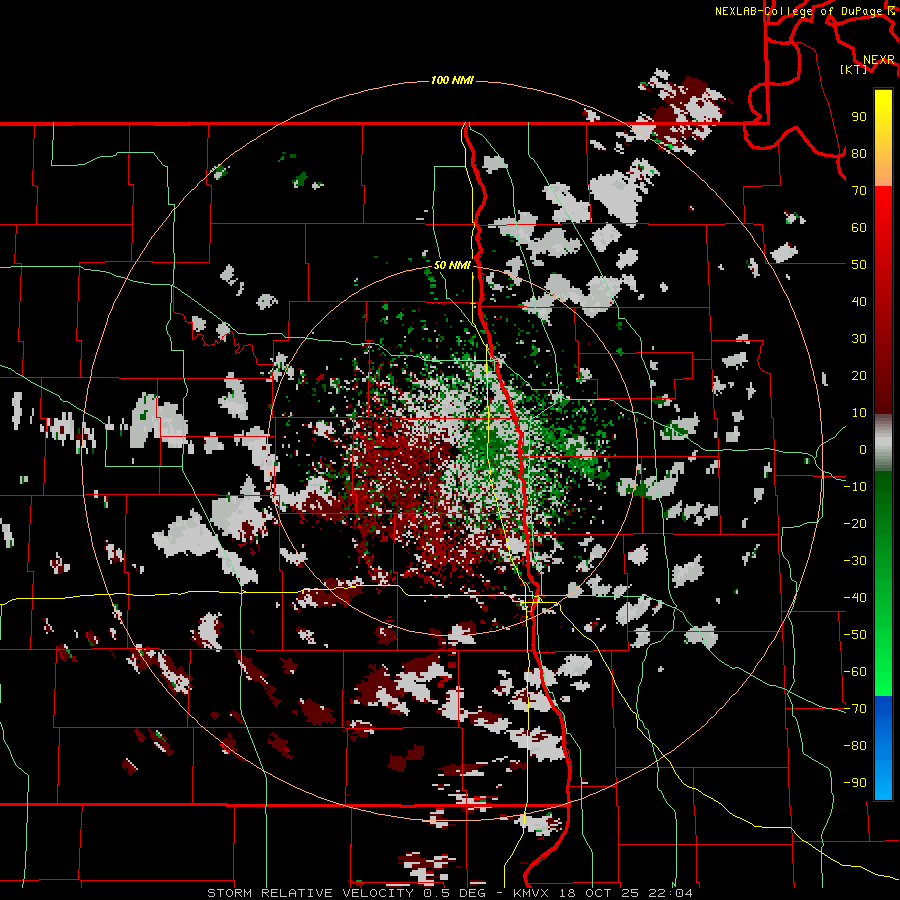Viewport: 900px width, 900px height.
Task: Pick the light blue bottom segment of the color bar
Action: 883,778
